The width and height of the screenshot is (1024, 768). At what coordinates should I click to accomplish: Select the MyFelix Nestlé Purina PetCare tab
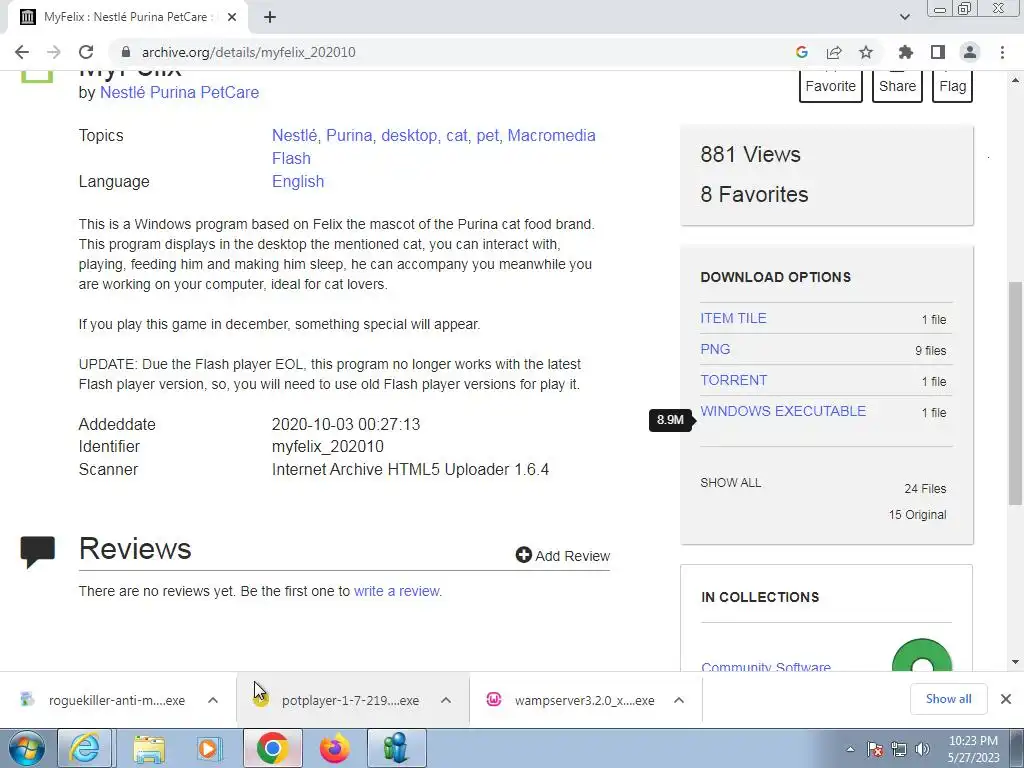click(x=124, y=18)
